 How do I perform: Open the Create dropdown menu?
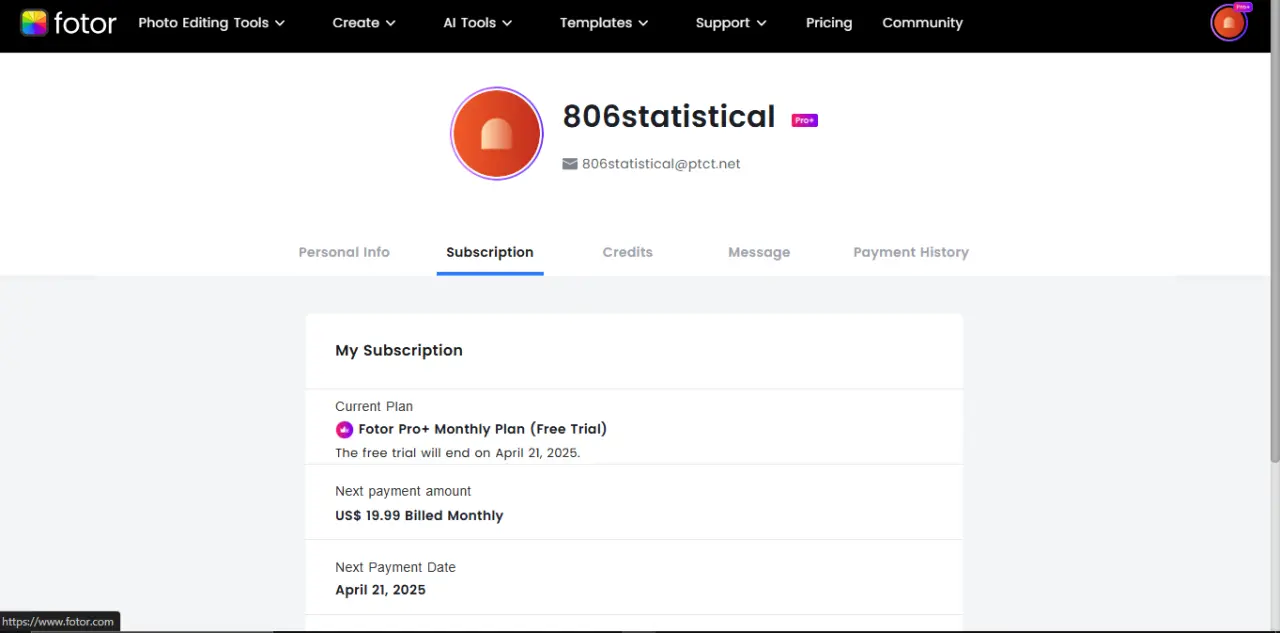pyautogui.click(x=364, y=23)
